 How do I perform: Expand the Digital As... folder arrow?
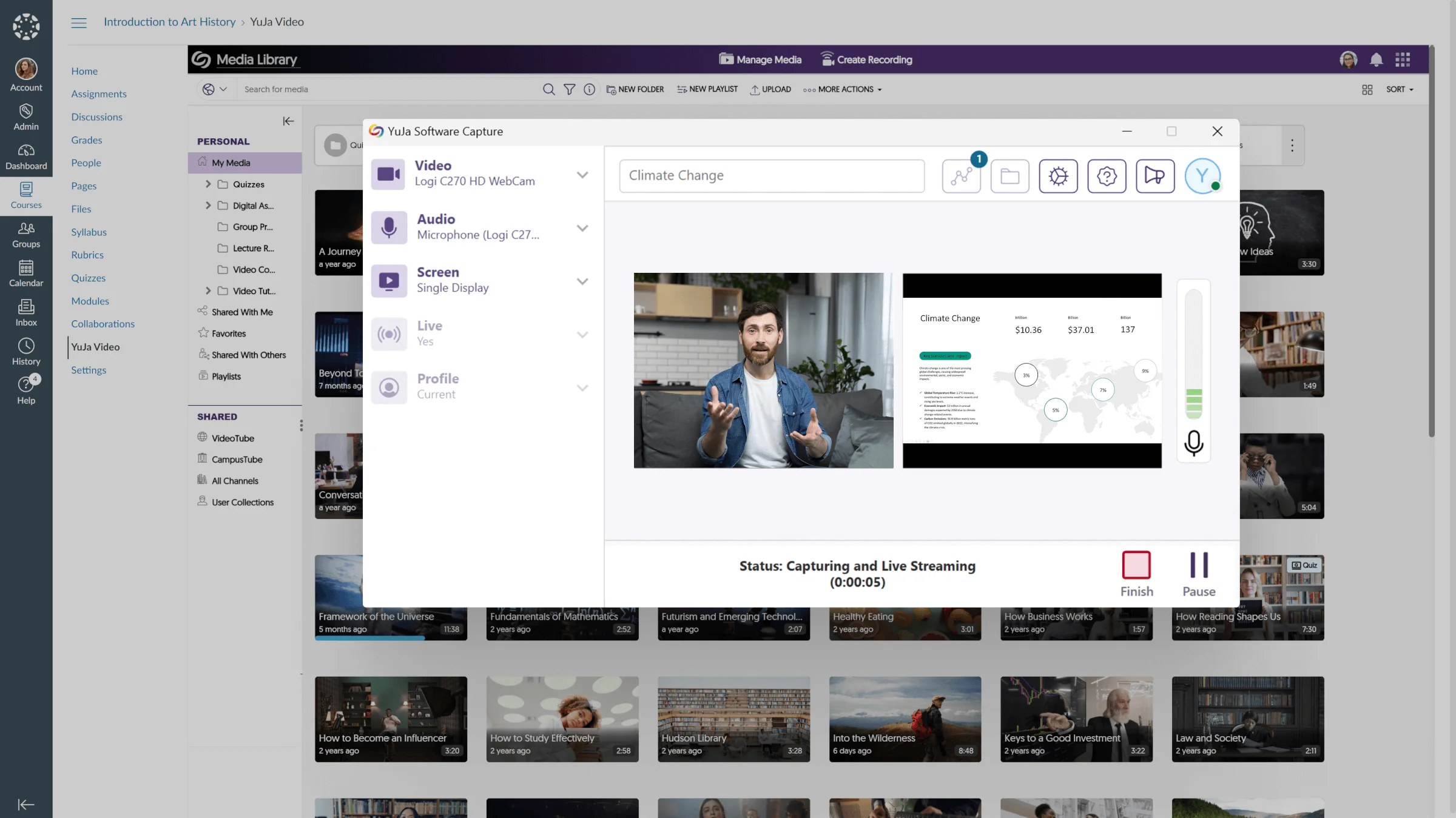point(208,206)
